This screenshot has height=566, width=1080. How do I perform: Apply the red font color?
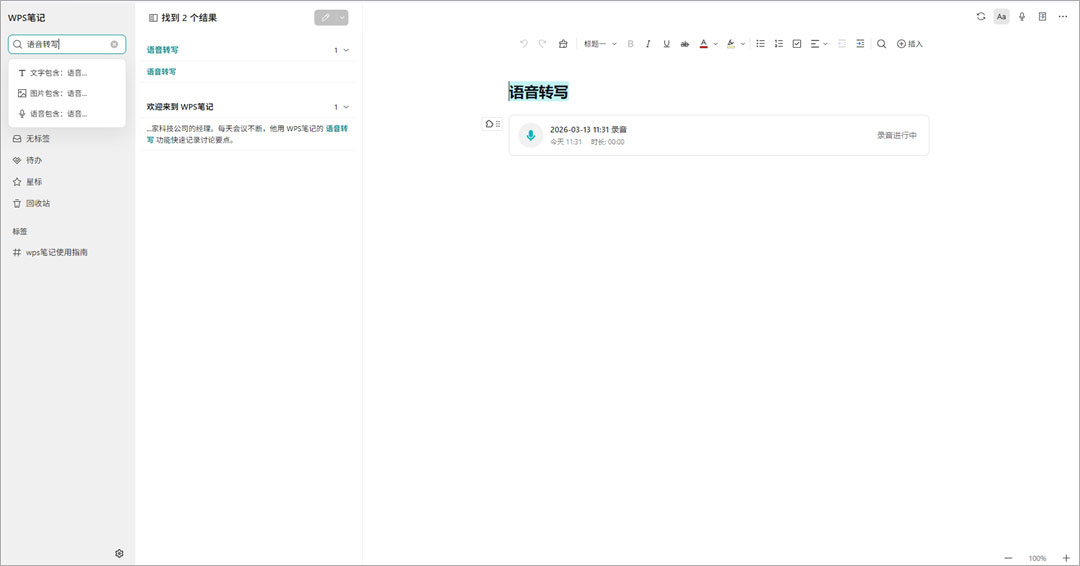(x=703, y=43)
